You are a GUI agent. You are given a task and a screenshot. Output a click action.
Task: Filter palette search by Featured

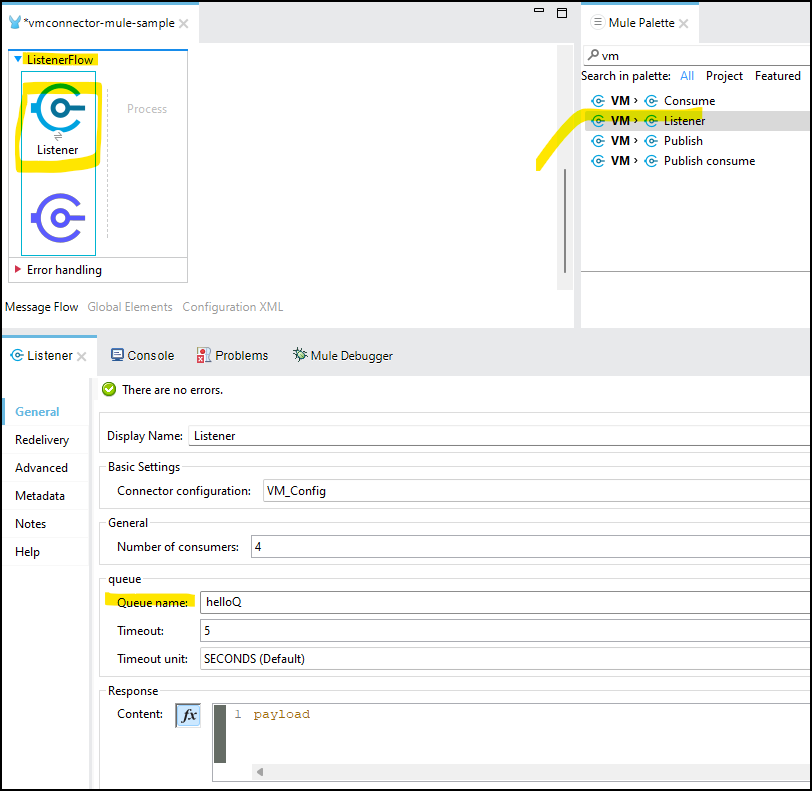[x=777, y=76]
